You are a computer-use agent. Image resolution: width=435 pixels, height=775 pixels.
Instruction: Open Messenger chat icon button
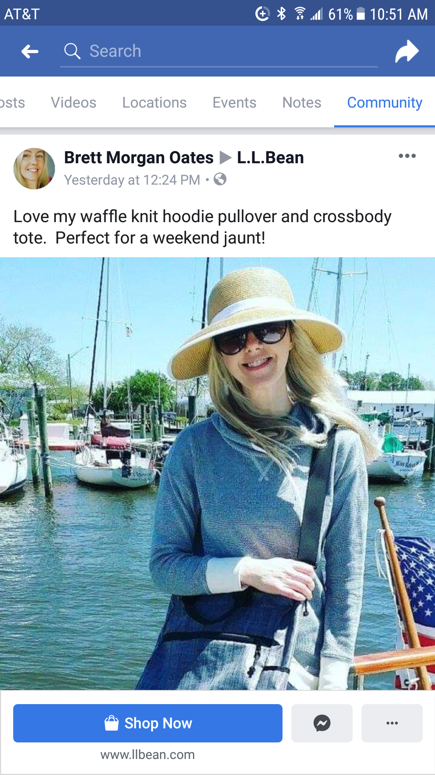click(322, 723)
